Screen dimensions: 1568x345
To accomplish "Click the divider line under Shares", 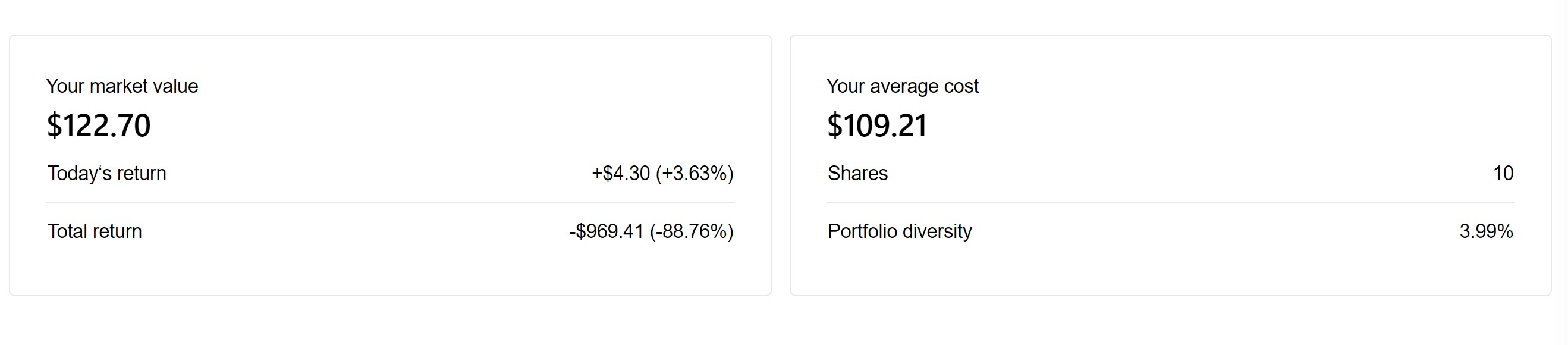I will point(1170,202).
